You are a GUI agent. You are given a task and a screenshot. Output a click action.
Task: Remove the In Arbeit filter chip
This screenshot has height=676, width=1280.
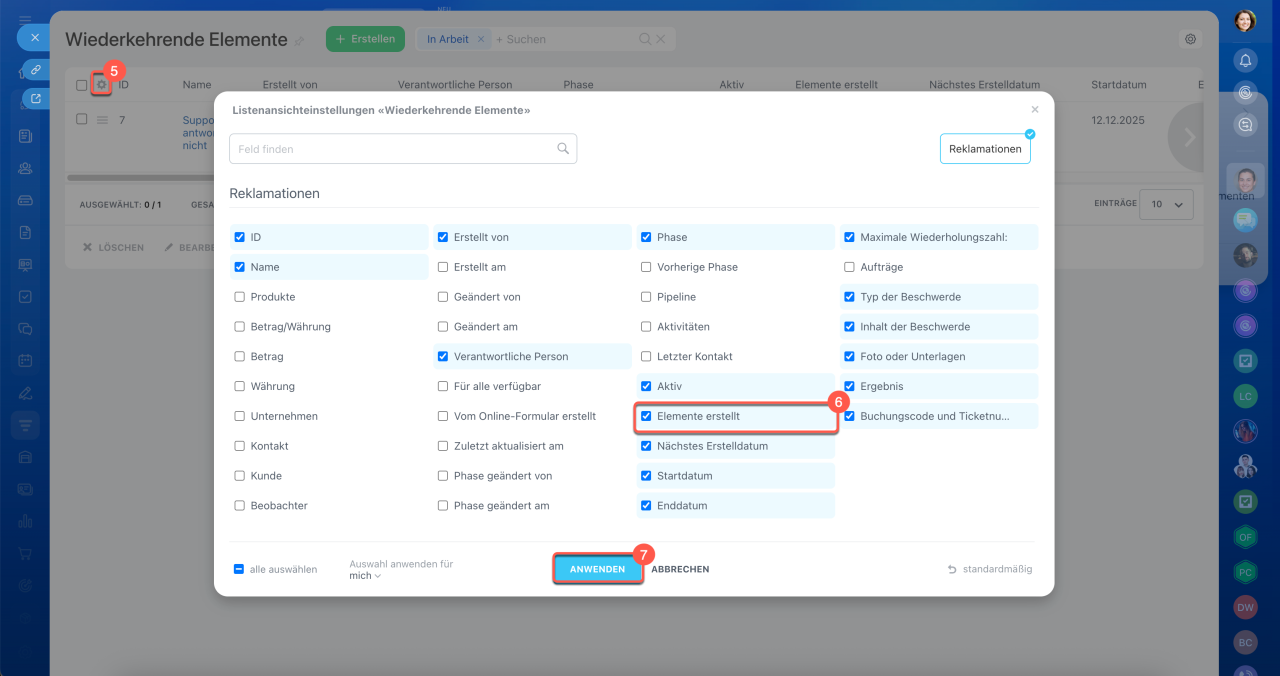480,39
